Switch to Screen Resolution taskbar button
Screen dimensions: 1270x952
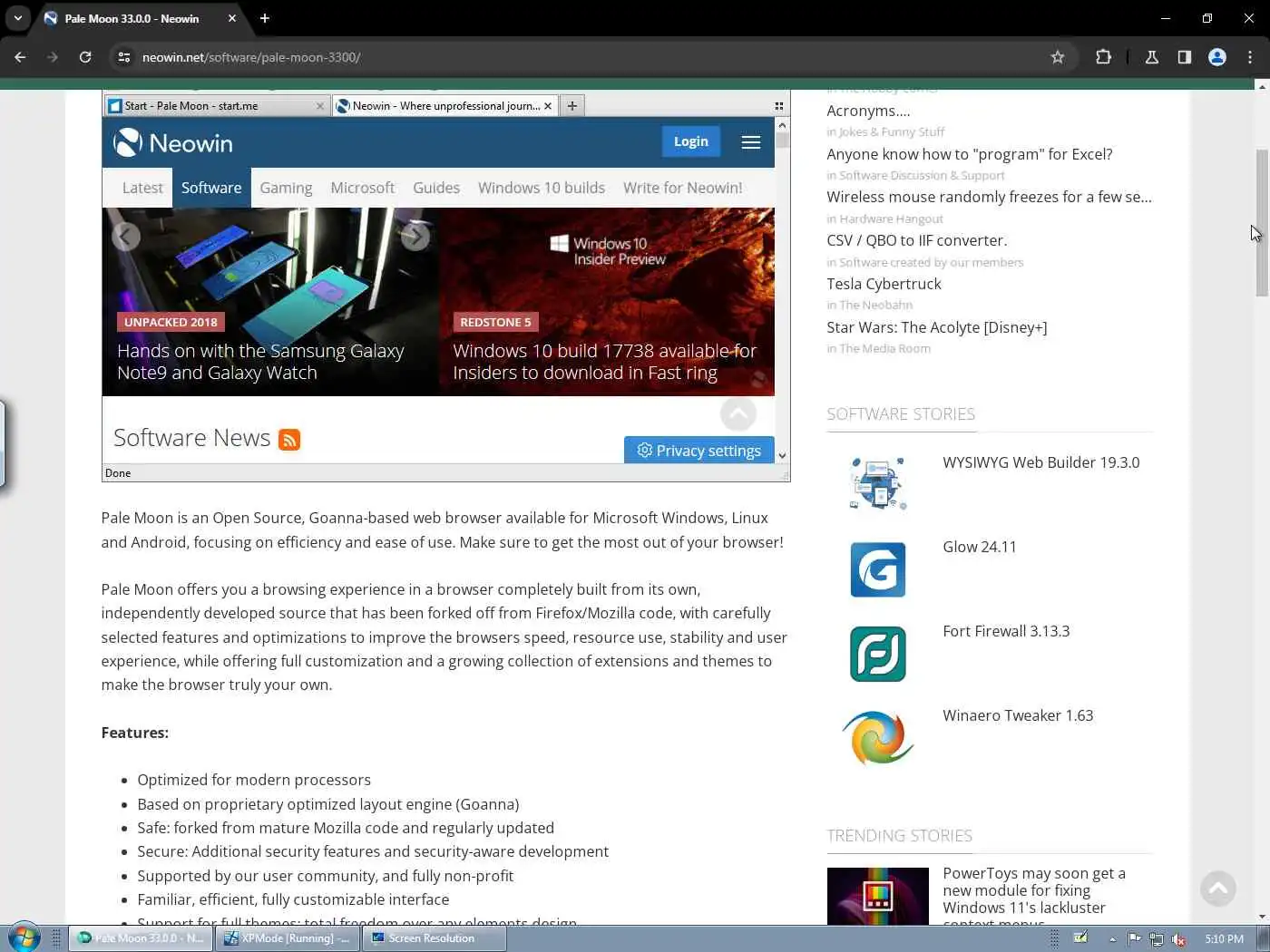tap(434, 938)
